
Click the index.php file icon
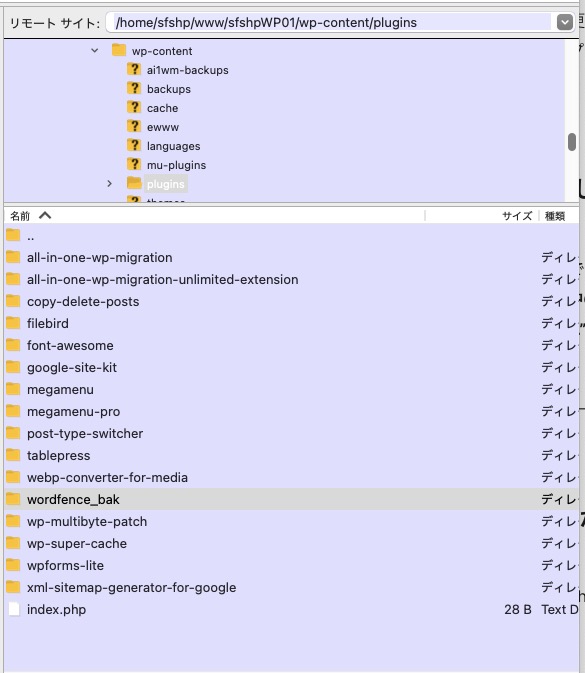click(x=14, y=609)
